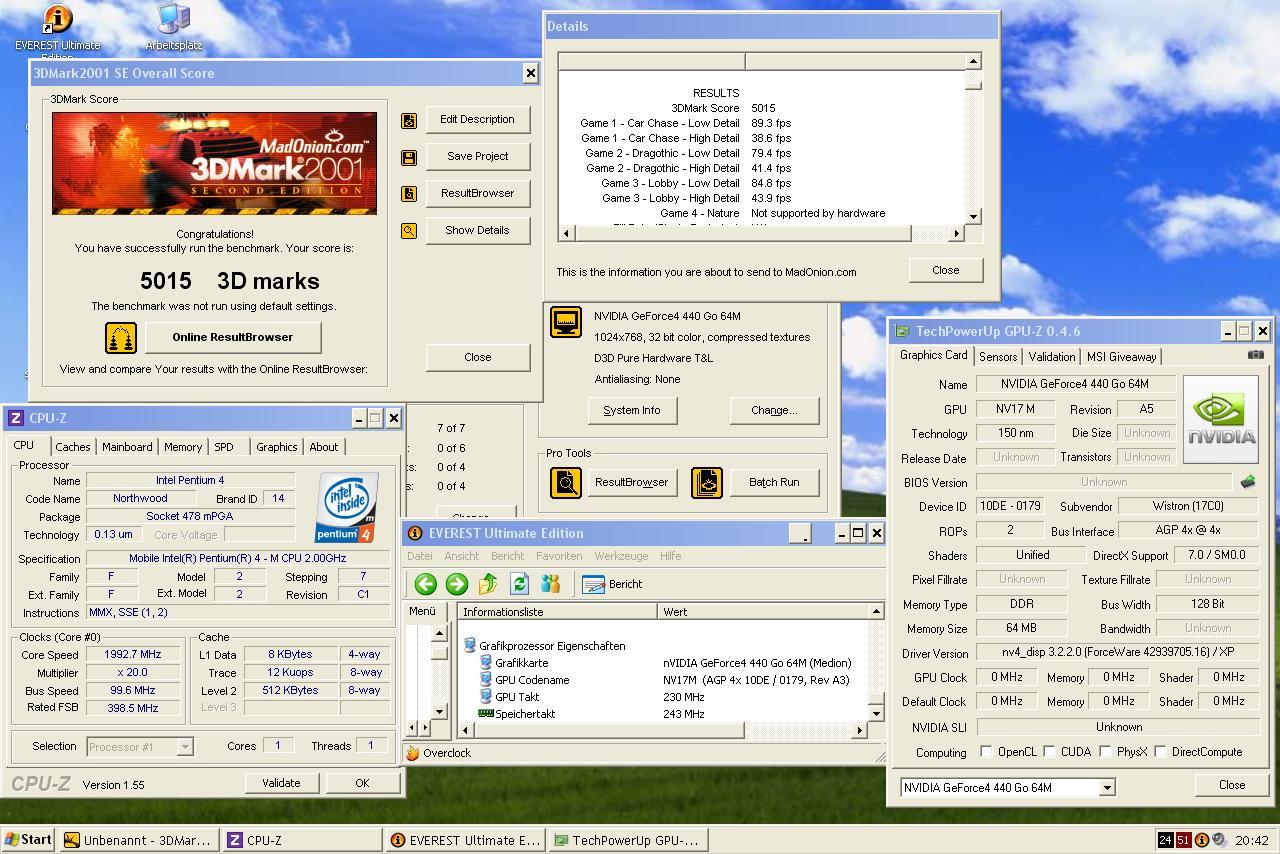Screen dimensions: 1280x854
Task: Click the GPU-Z BIOS save chip icon
Action: [x=1248, y=481]
